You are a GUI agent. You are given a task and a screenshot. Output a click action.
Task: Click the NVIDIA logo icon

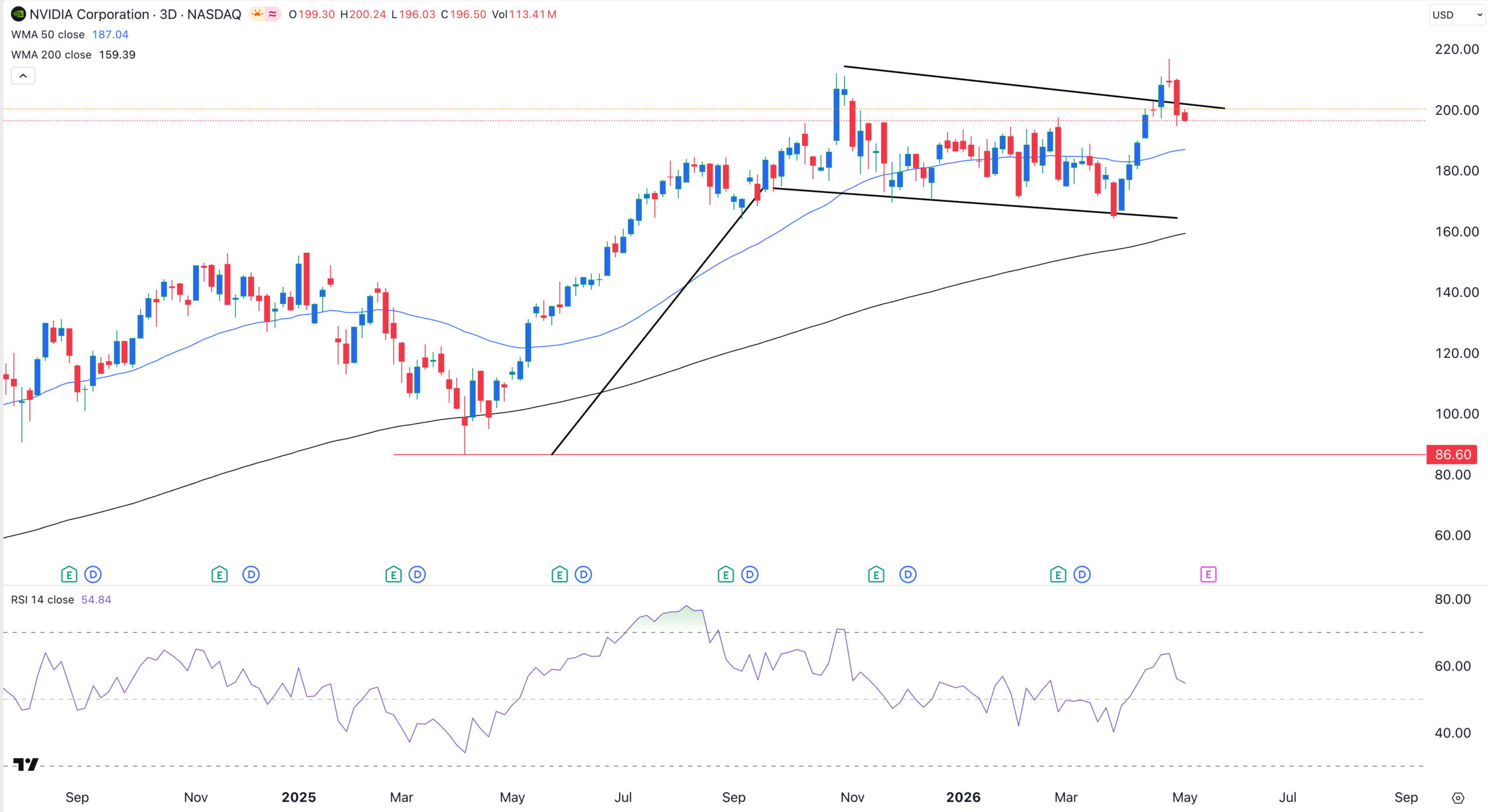(x=18, y=14)
